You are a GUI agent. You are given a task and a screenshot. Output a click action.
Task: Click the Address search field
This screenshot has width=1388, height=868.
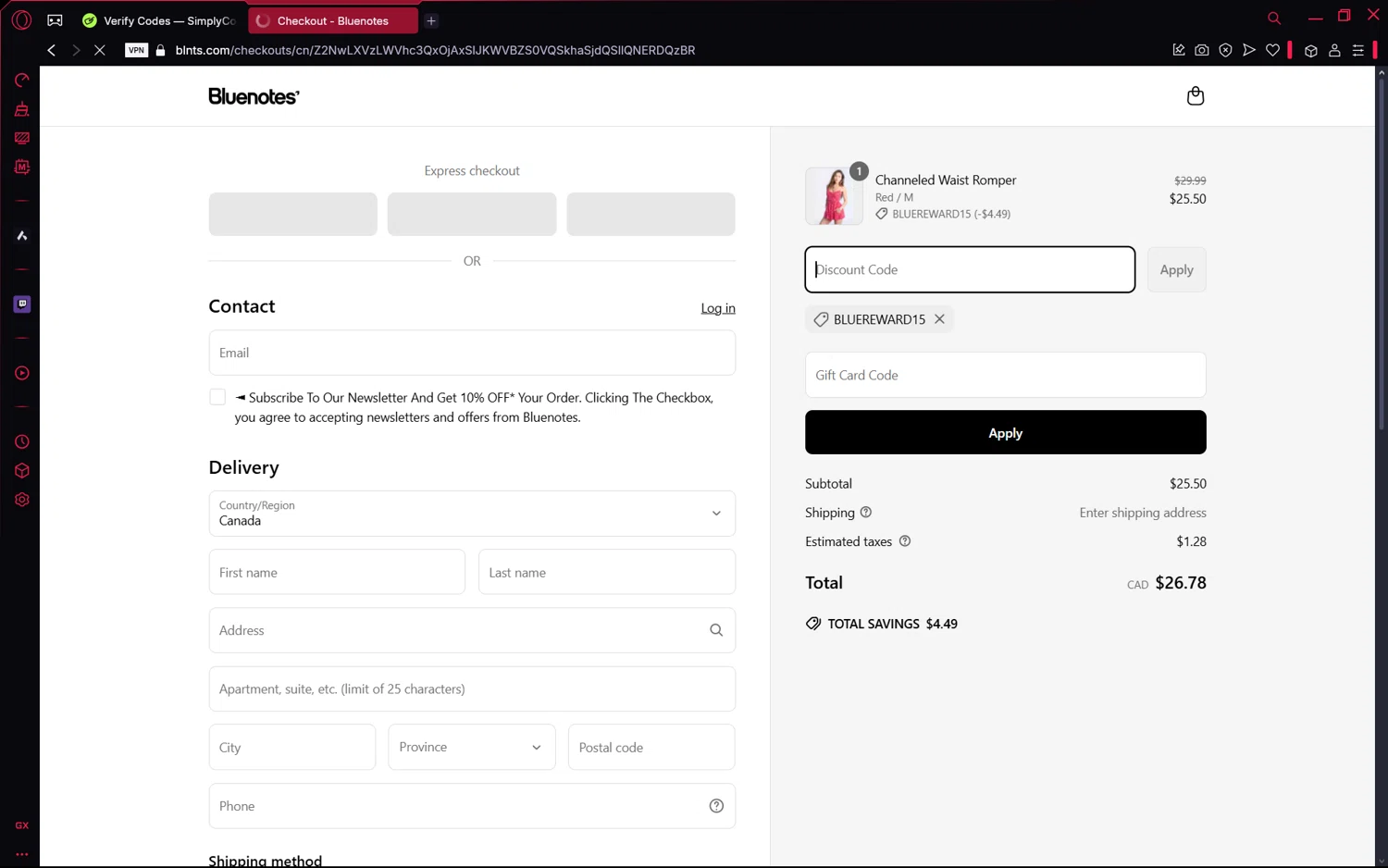[x=472, y=630]
